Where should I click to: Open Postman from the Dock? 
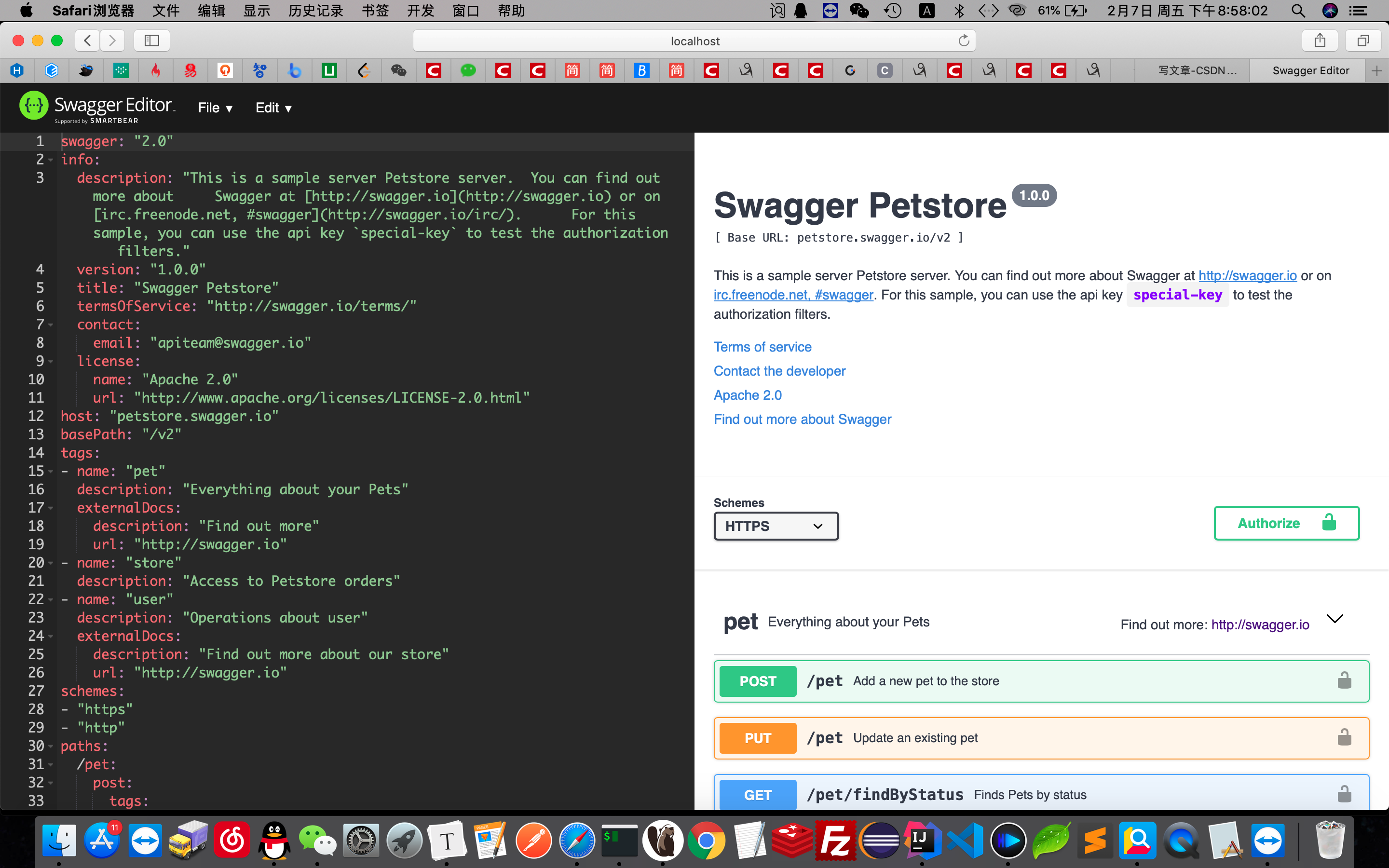[x=534, y=841]
